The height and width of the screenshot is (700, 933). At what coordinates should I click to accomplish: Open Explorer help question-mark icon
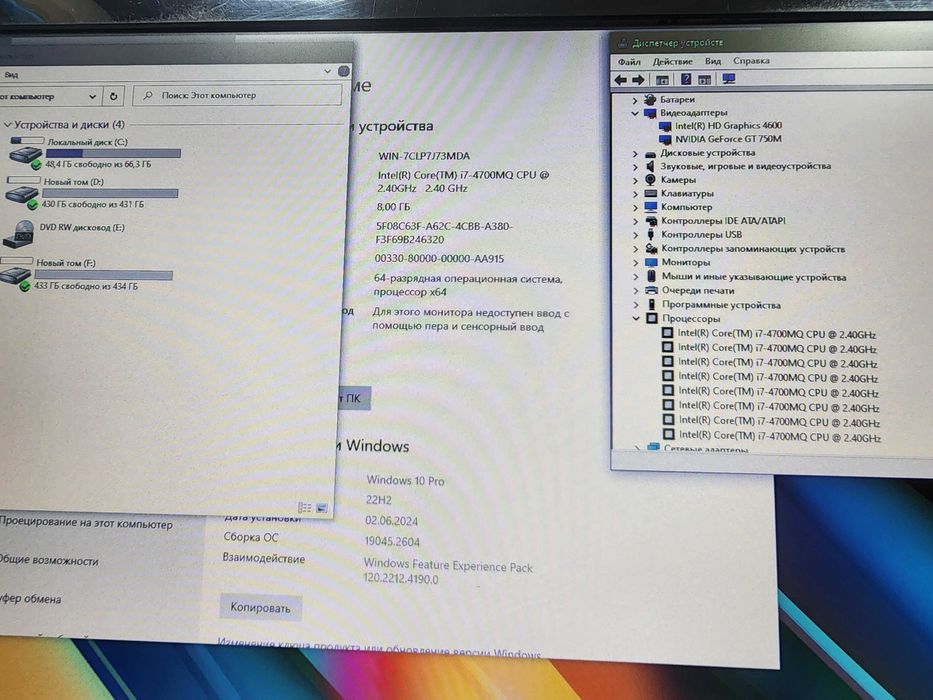343,71
